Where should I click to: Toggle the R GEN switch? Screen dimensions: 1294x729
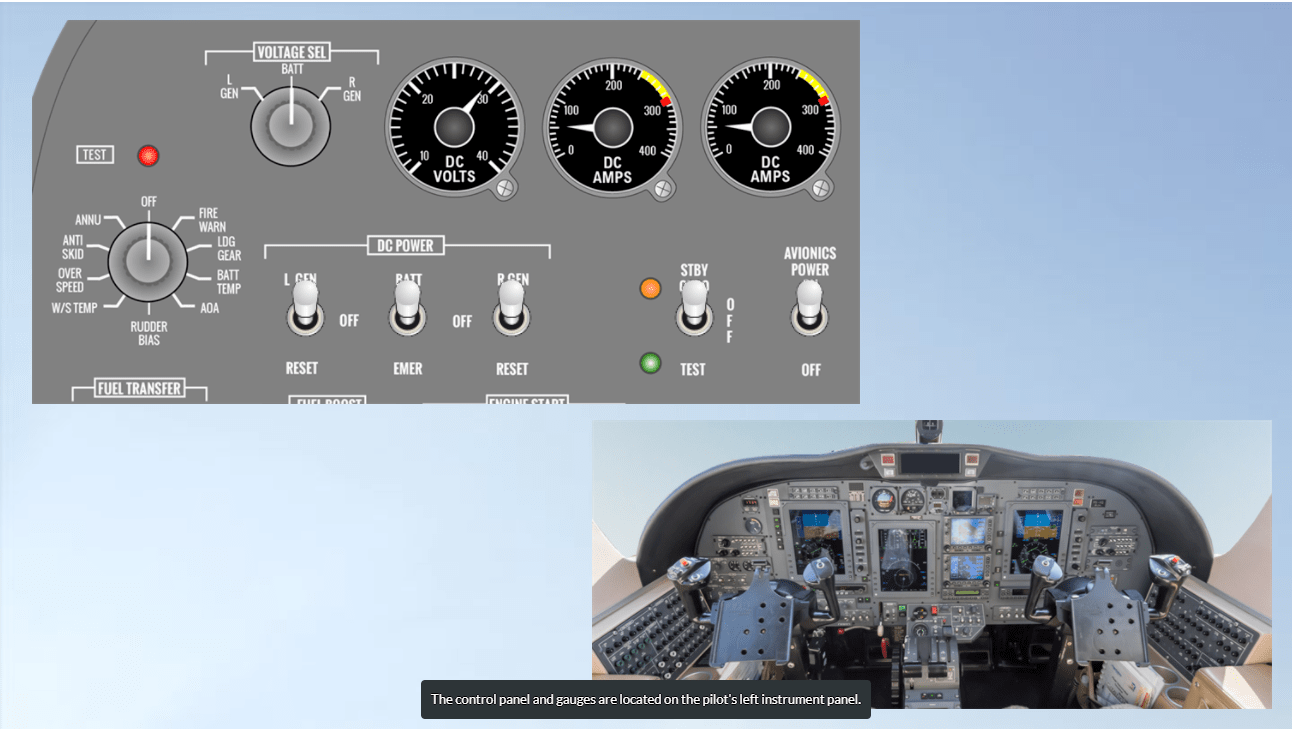pyautogui.click(x=511, y=306)
